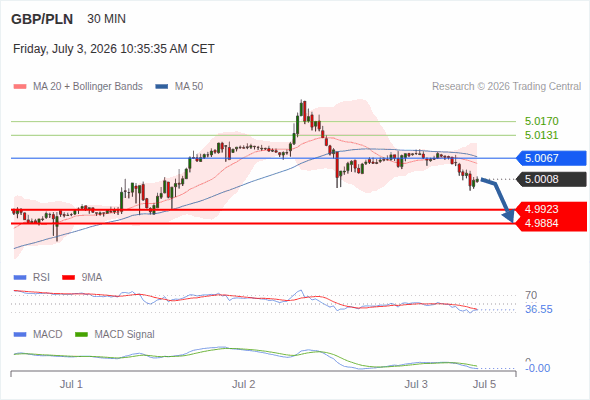Screen dimensions: 590x400
Task: Click the 30 MIN timeframe label
Action: click(x=106, y=19)
